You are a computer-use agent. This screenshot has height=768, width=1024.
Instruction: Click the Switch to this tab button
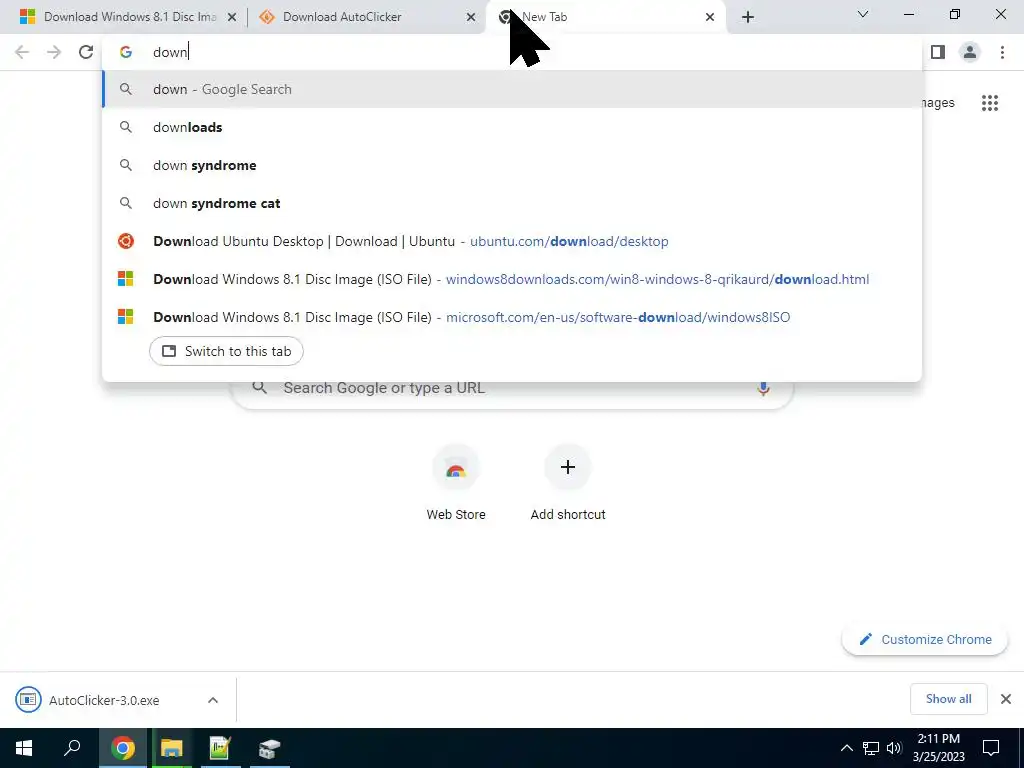click(226, 351)
